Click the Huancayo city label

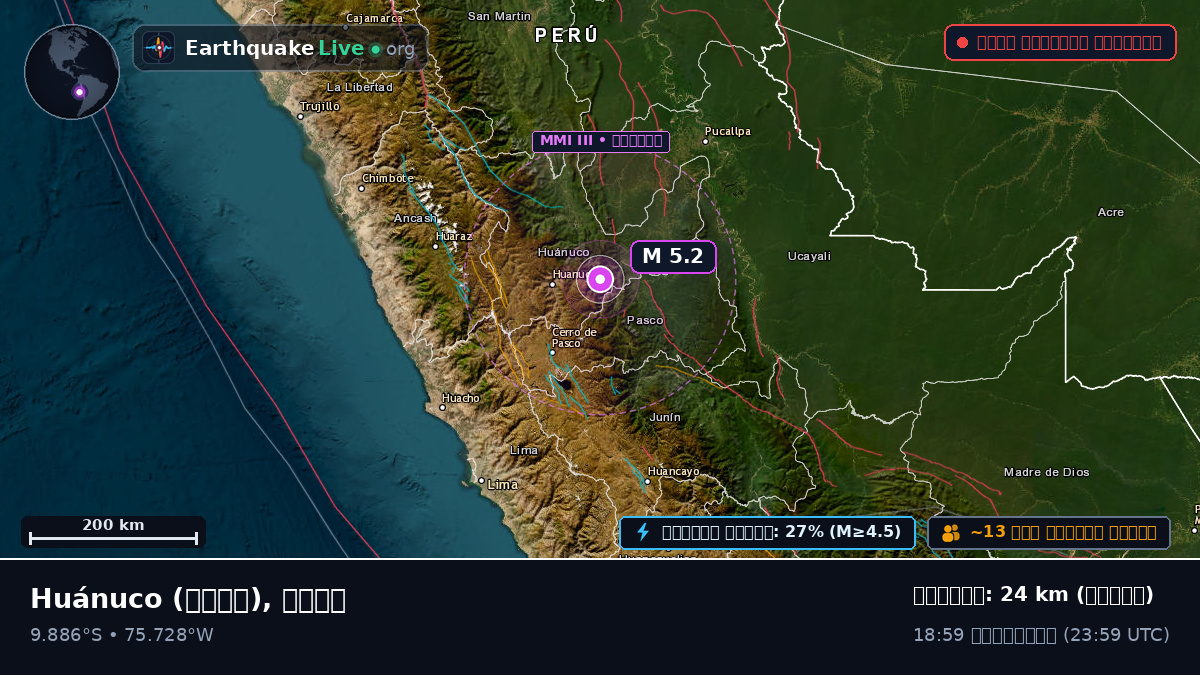[x=674, y=471]
